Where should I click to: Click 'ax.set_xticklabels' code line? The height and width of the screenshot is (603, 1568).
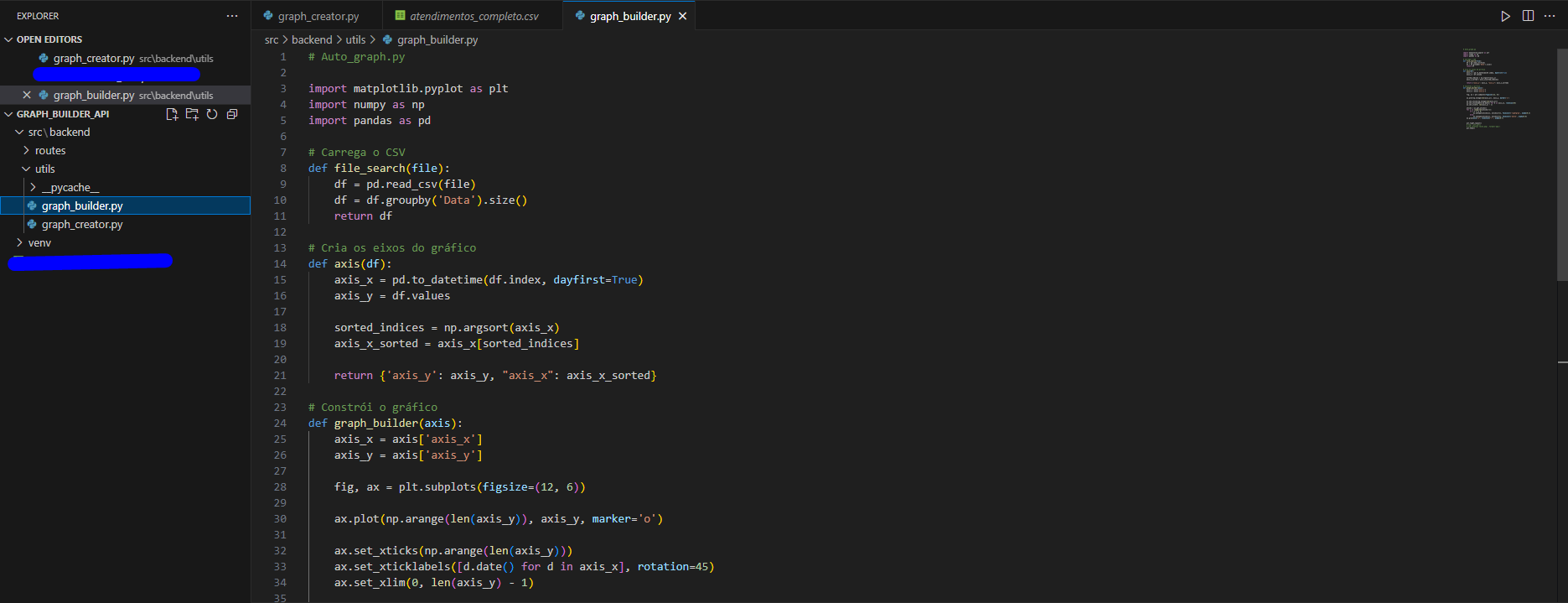click(x=524, y=566)
